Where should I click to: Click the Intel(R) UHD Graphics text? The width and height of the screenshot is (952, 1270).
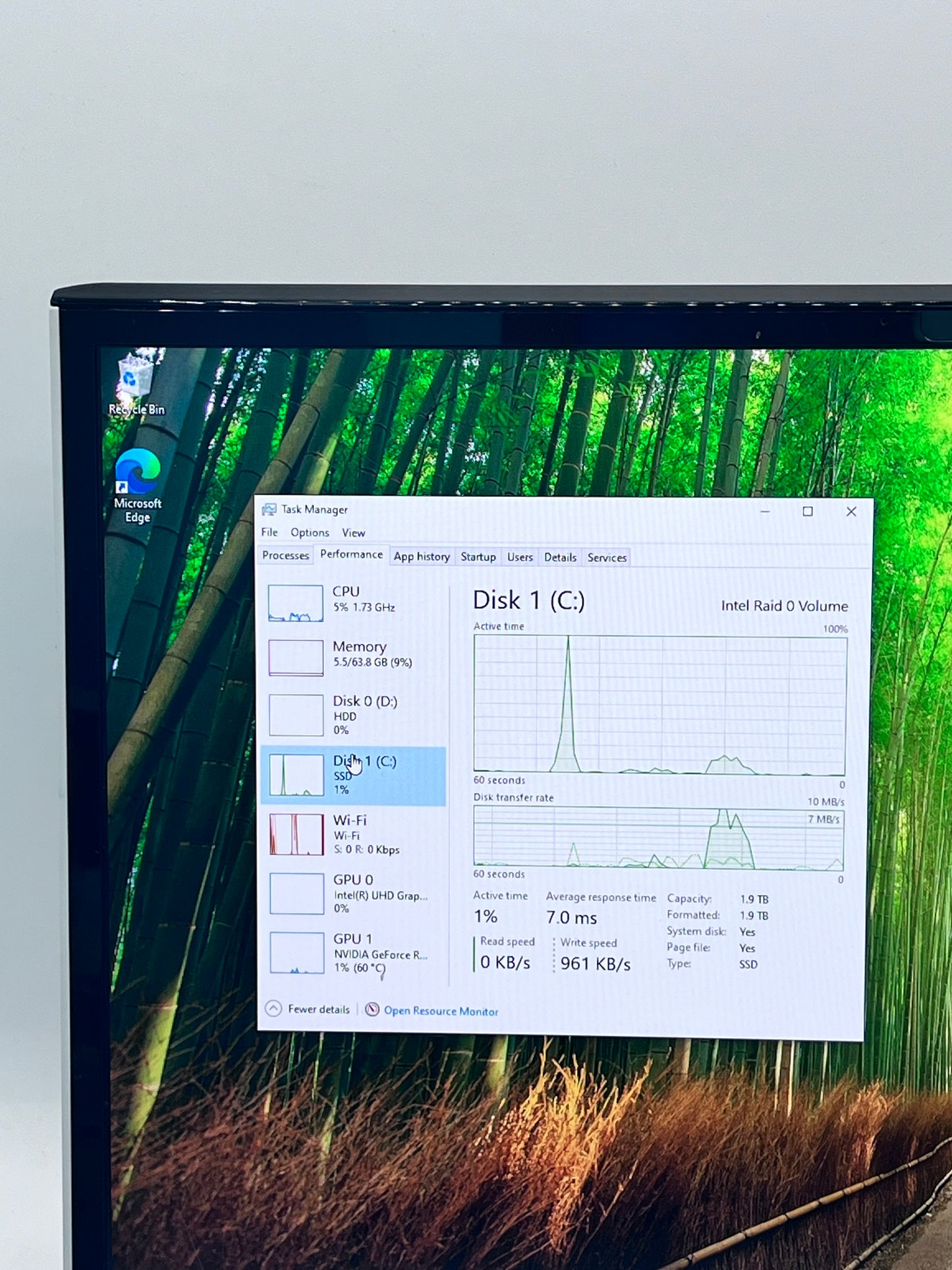381,896
